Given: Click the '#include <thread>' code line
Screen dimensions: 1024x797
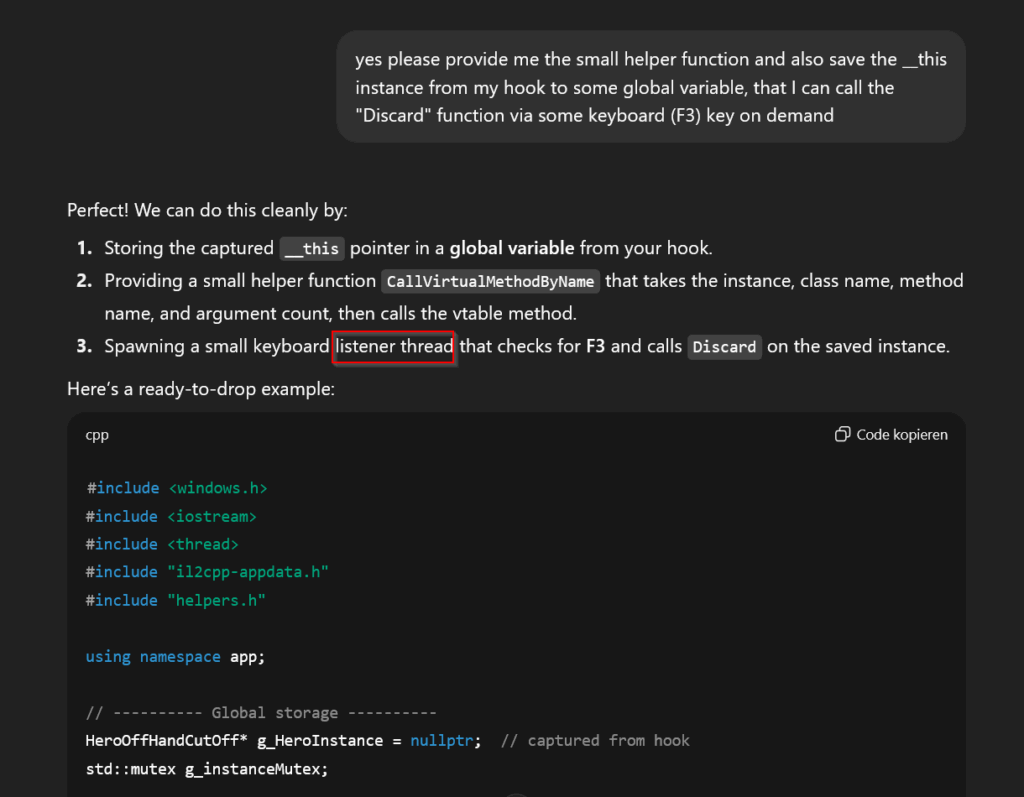Looking at the screenshot, I should 162,544.
